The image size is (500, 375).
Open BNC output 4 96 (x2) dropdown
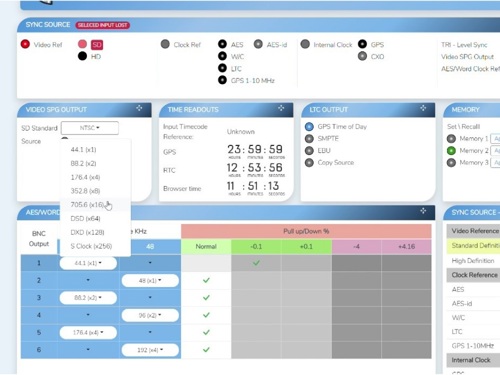click(x=150, y=315)
